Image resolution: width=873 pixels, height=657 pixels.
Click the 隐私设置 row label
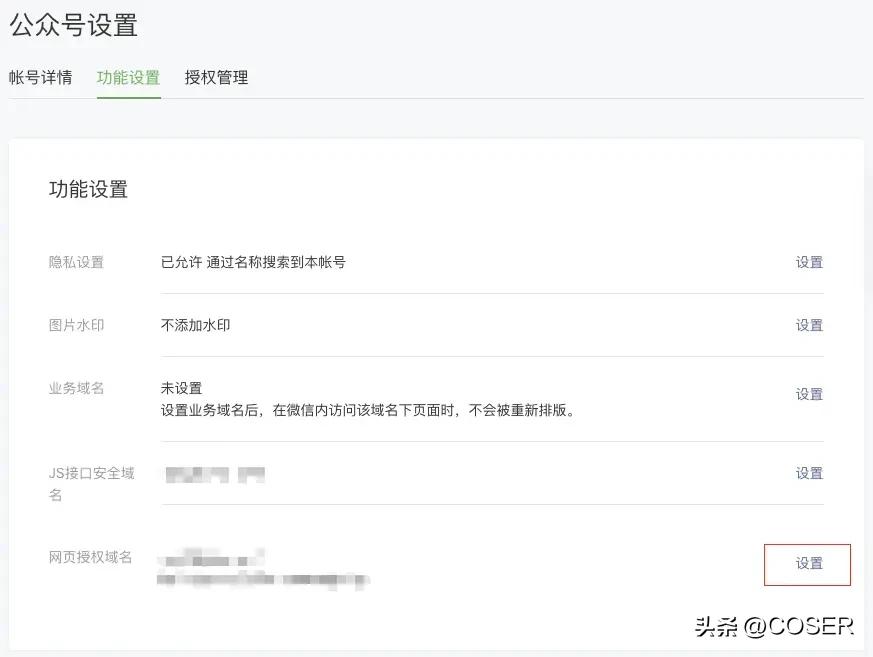click(78, 262)
